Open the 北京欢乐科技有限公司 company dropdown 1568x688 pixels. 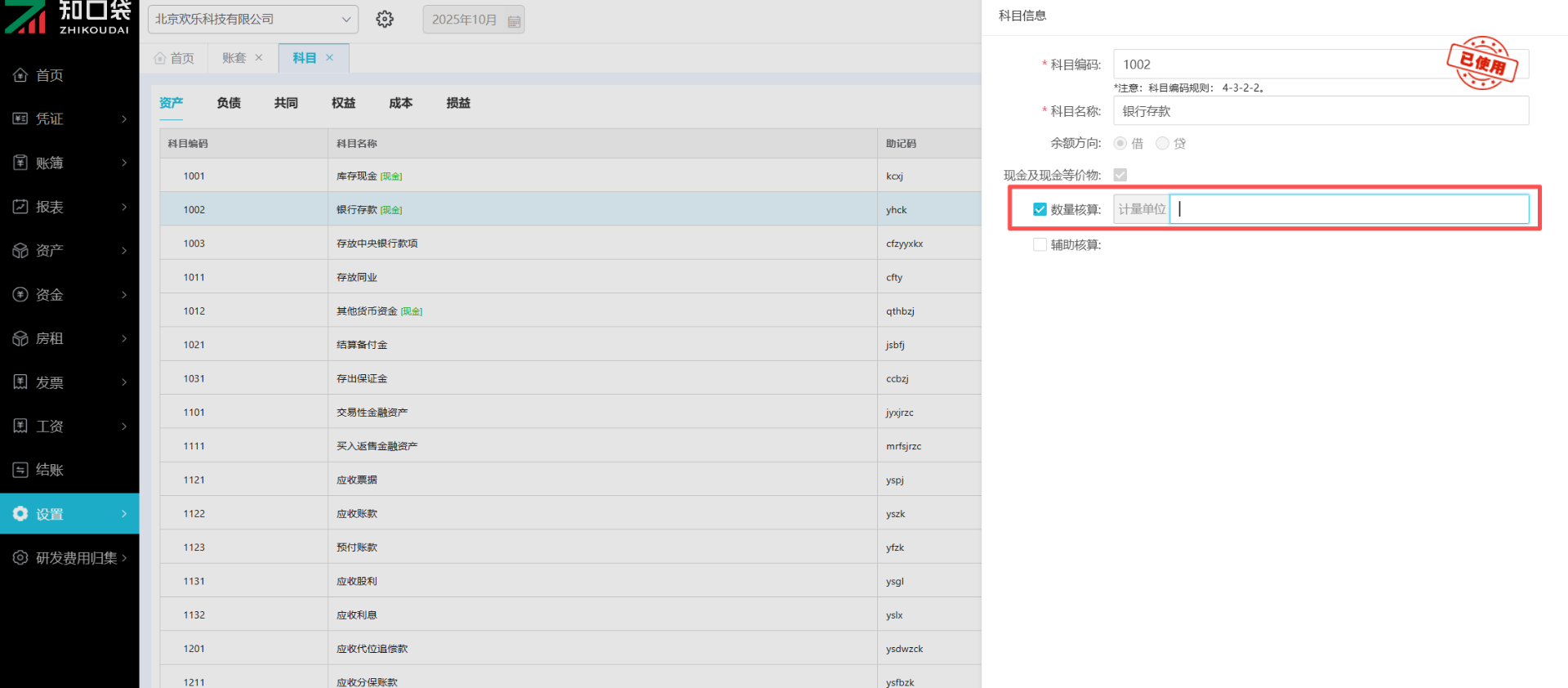tap(252, 20)
